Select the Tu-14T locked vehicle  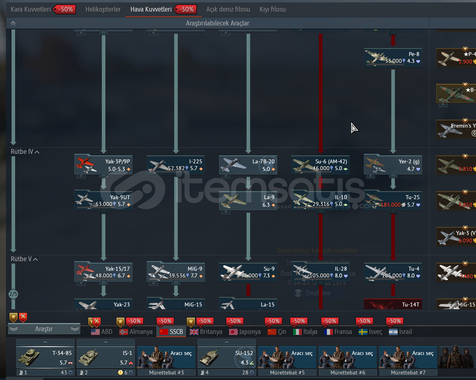[393, 304]
